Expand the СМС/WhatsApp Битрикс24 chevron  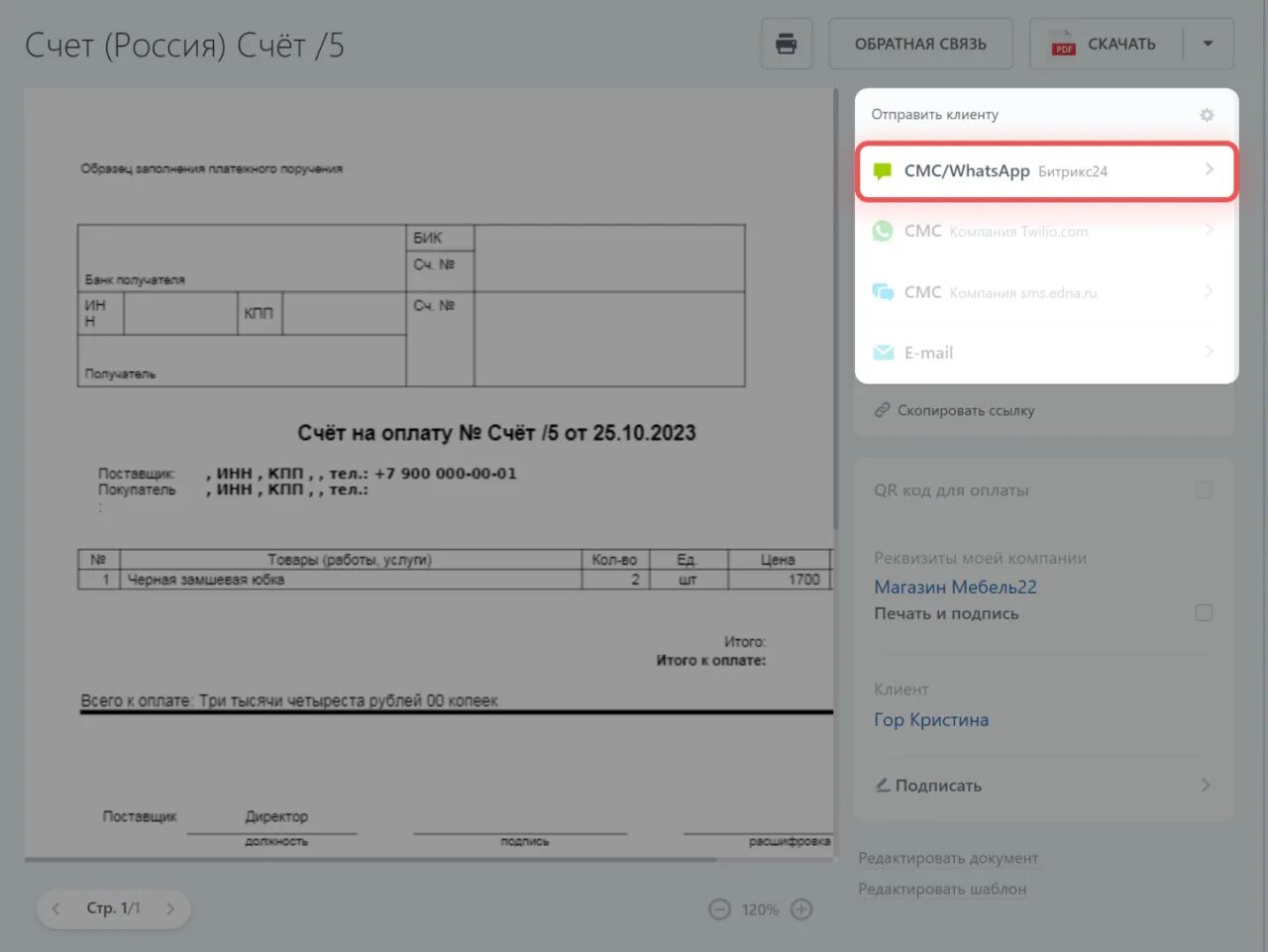tap(1209, 169)
